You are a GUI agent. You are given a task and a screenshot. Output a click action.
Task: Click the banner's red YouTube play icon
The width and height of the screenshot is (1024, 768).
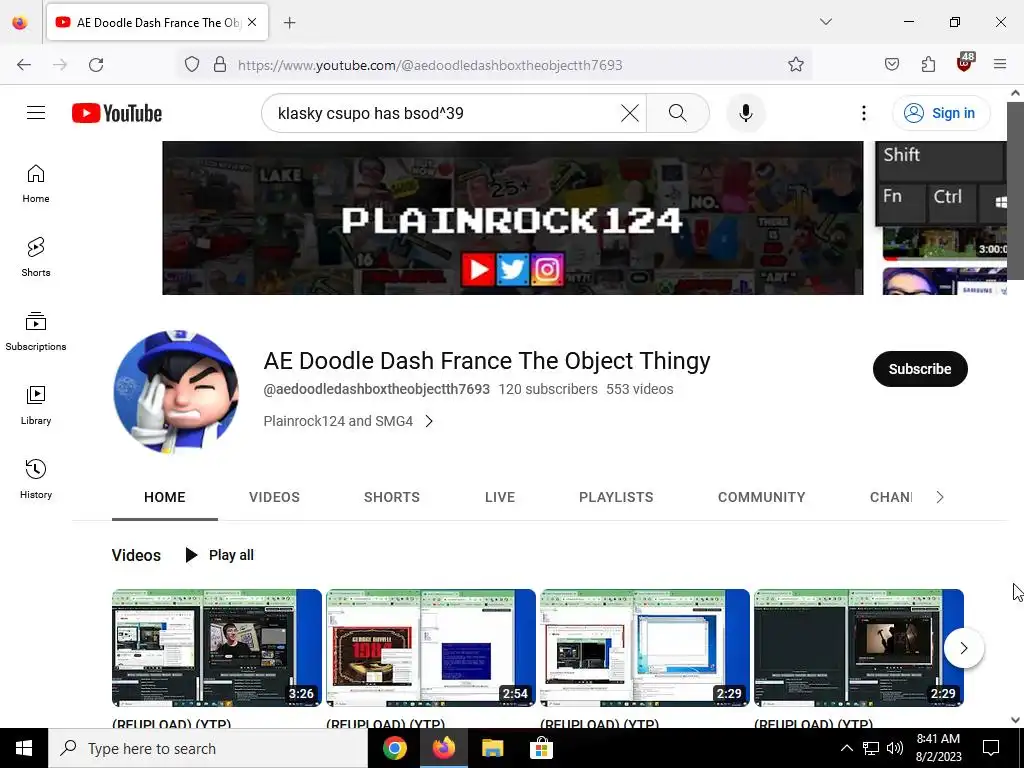click(x=477, y=269)
